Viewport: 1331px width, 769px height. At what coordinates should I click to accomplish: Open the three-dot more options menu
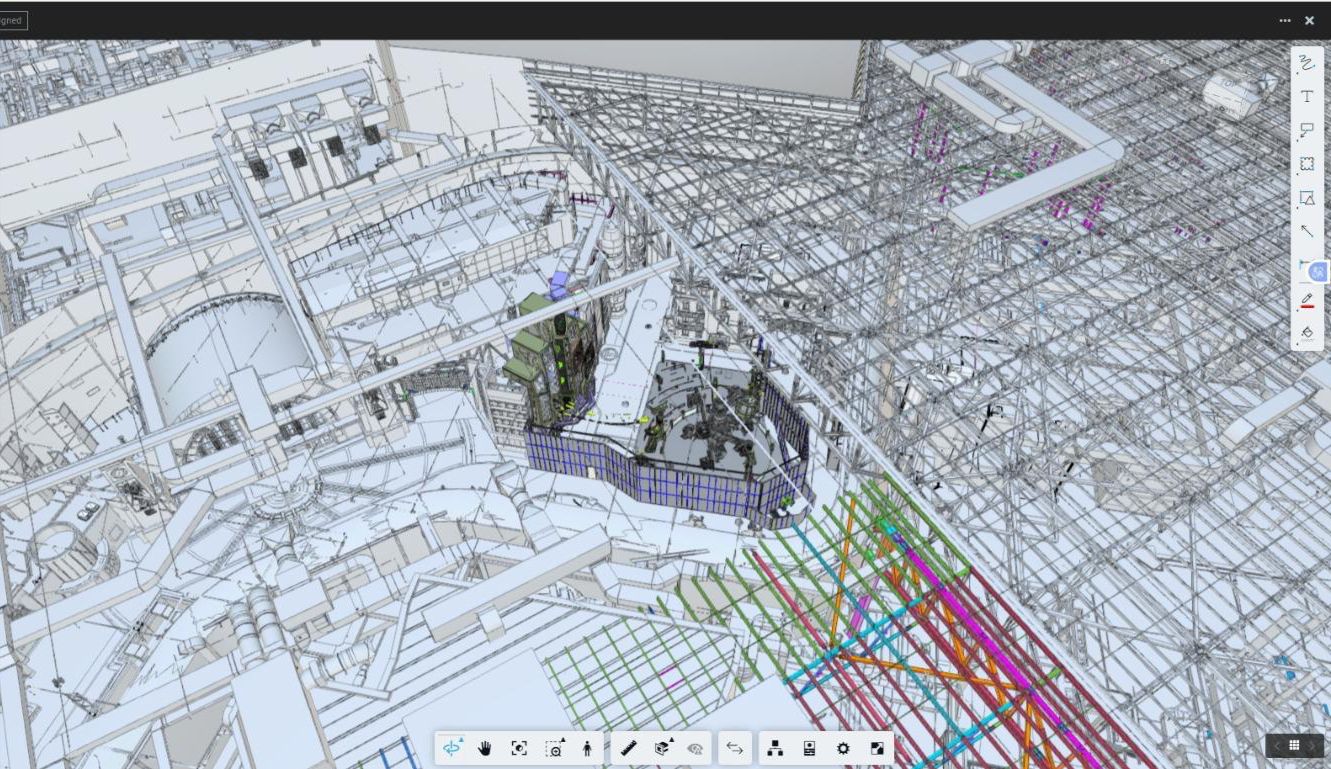[x=1285, y=21]
